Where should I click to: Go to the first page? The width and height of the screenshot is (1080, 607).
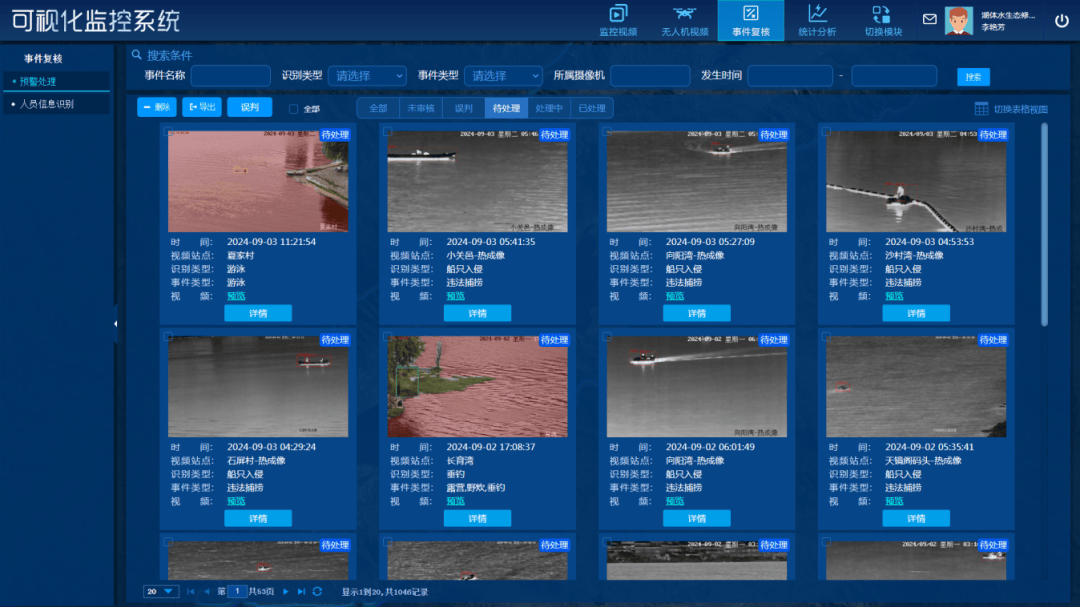tap(190, 592)
